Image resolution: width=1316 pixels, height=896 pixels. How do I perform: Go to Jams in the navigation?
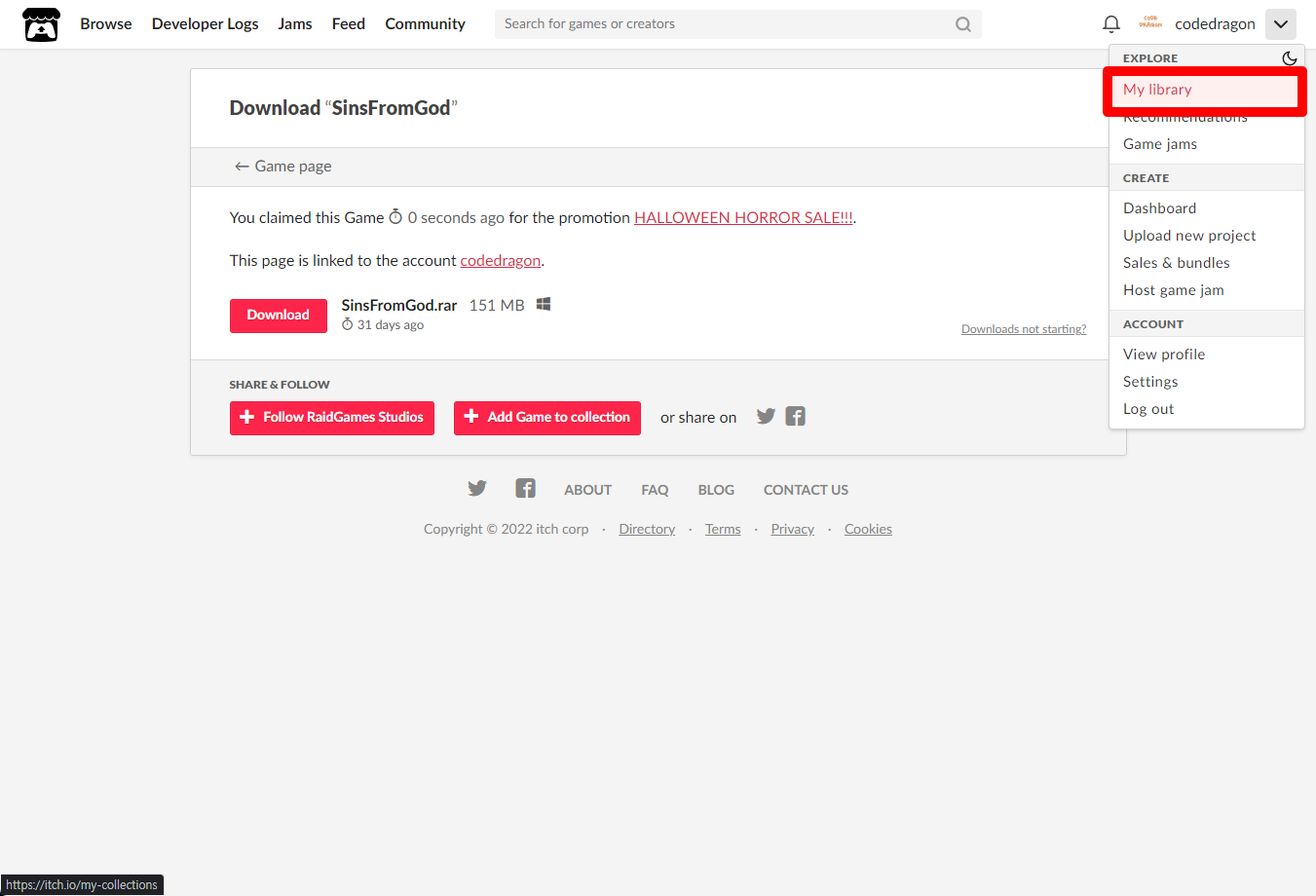[295, 24]
